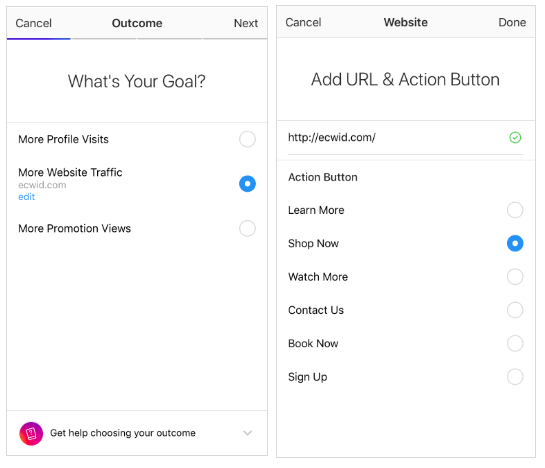Tap Done on the Website screen

512,22
